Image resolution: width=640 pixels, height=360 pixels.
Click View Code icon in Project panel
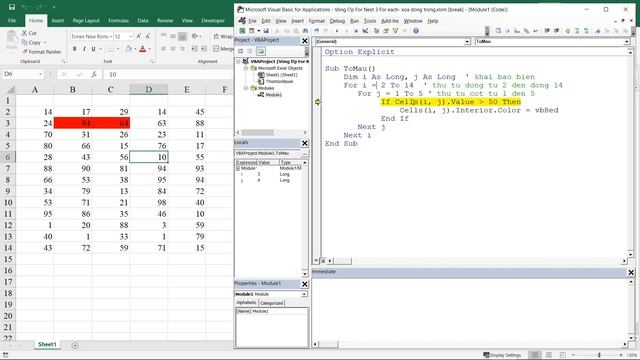tap(240, 51)
